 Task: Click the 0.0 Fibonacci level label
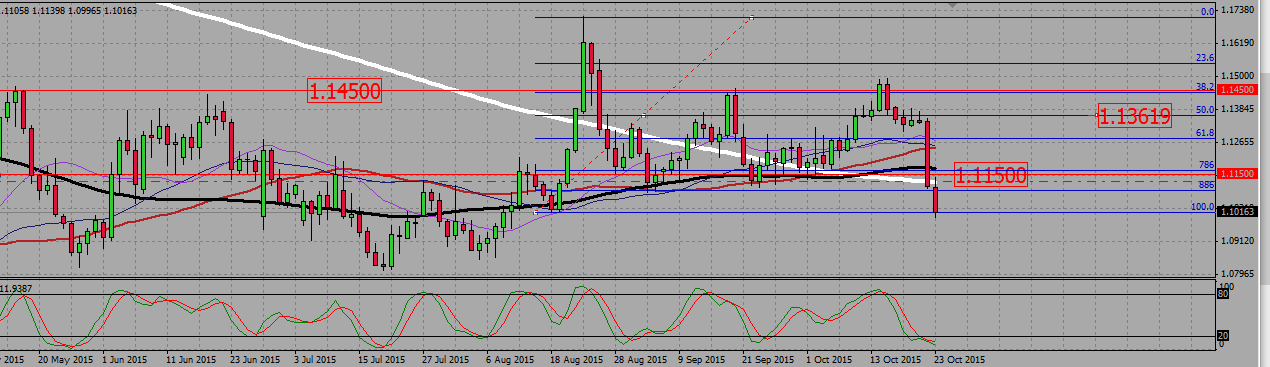pos(1207,11)
